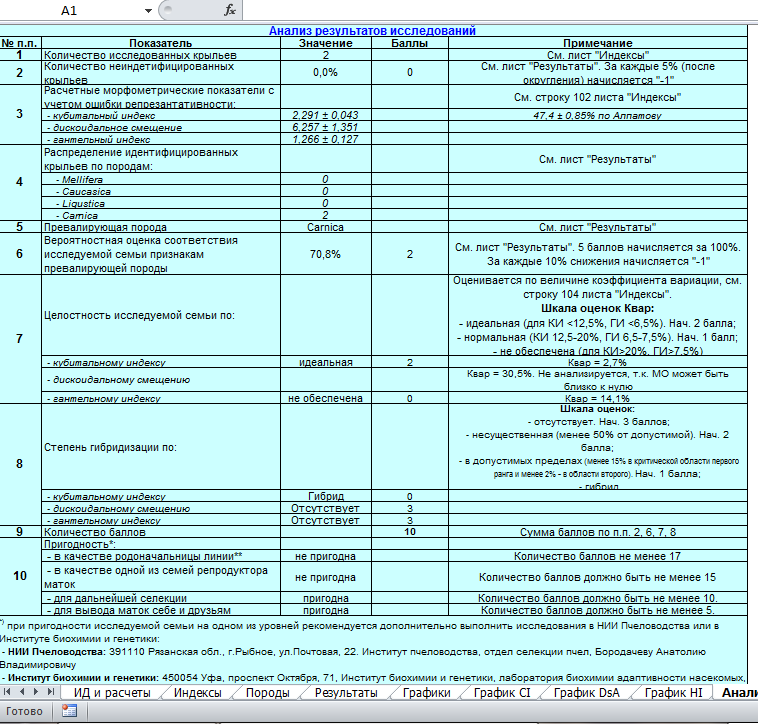Viewport: 758px width, 724px height.
Task: Open the График CI sheet tab
Action: [502, 692]
